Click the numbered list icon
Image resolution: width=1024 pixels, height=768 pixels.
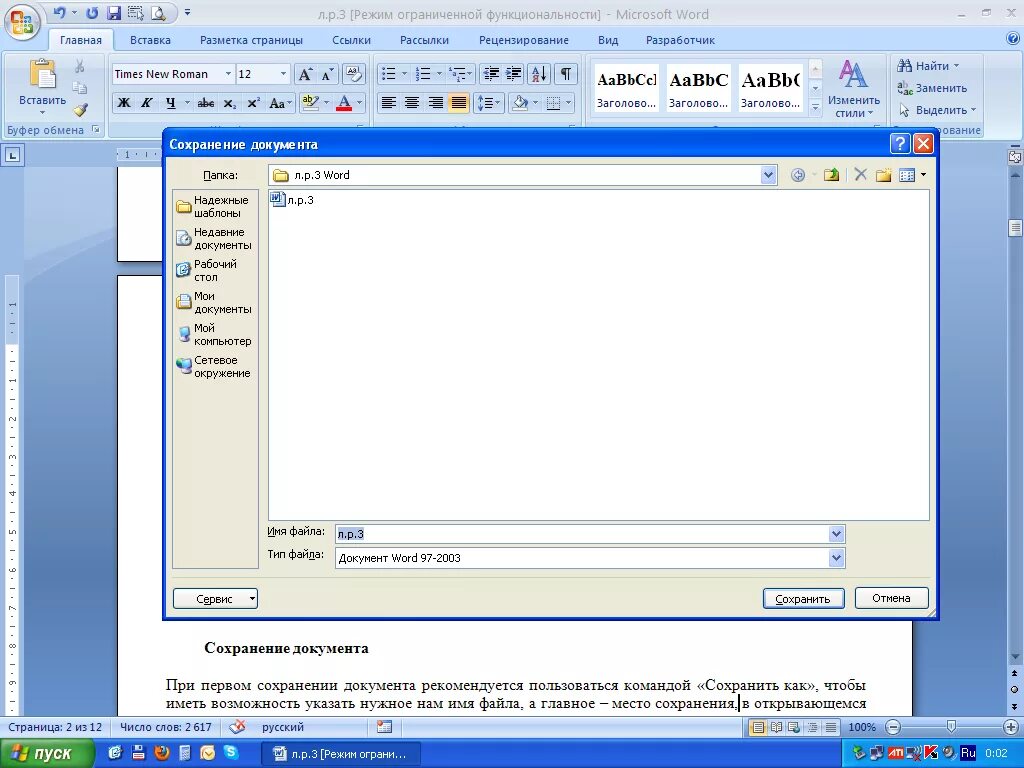coord(423,74)
